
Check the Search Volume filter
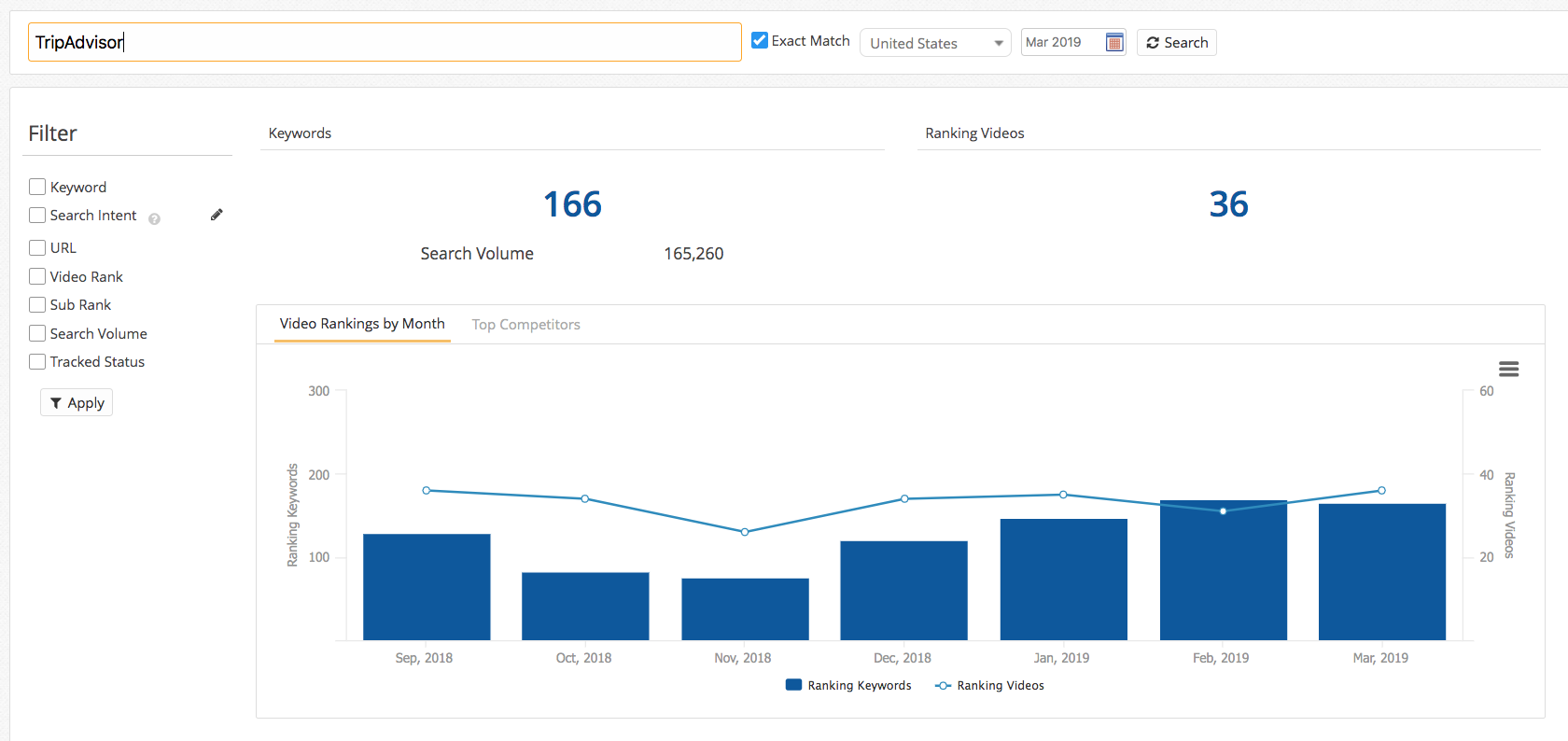click(x=37, y=333)
